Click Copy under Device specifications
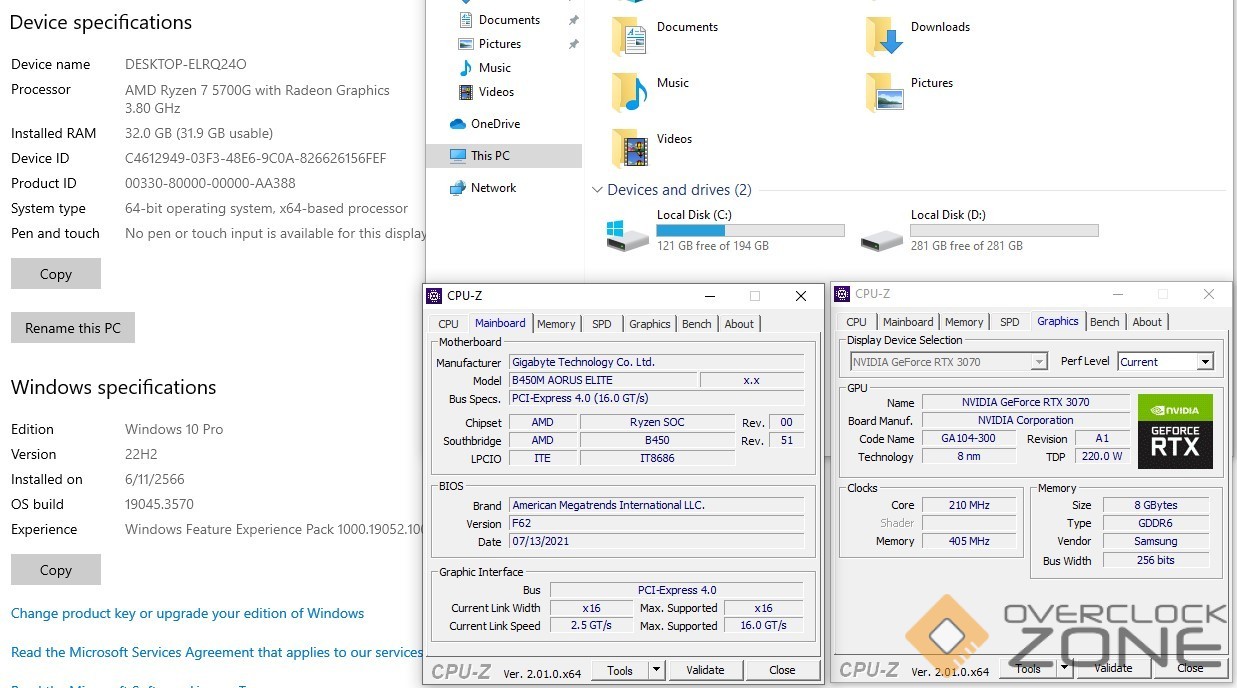 56,274
